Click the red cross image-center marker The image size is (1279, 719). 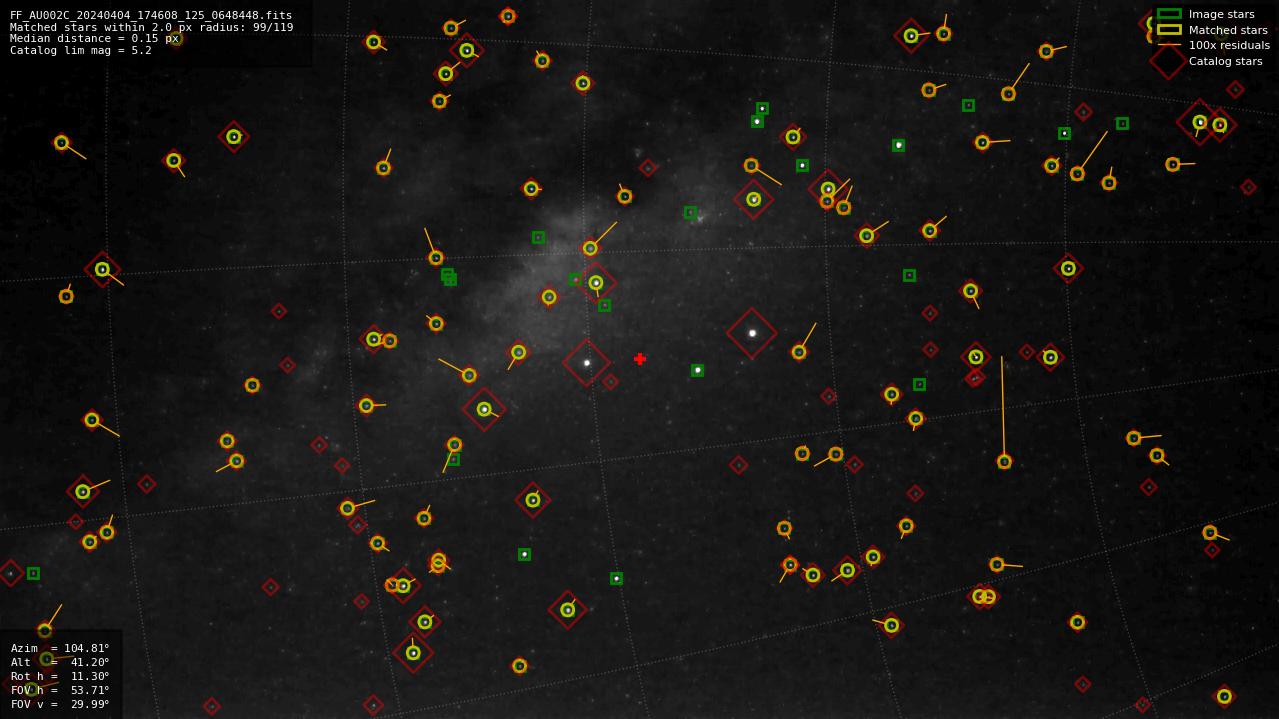tap(640, 359)
